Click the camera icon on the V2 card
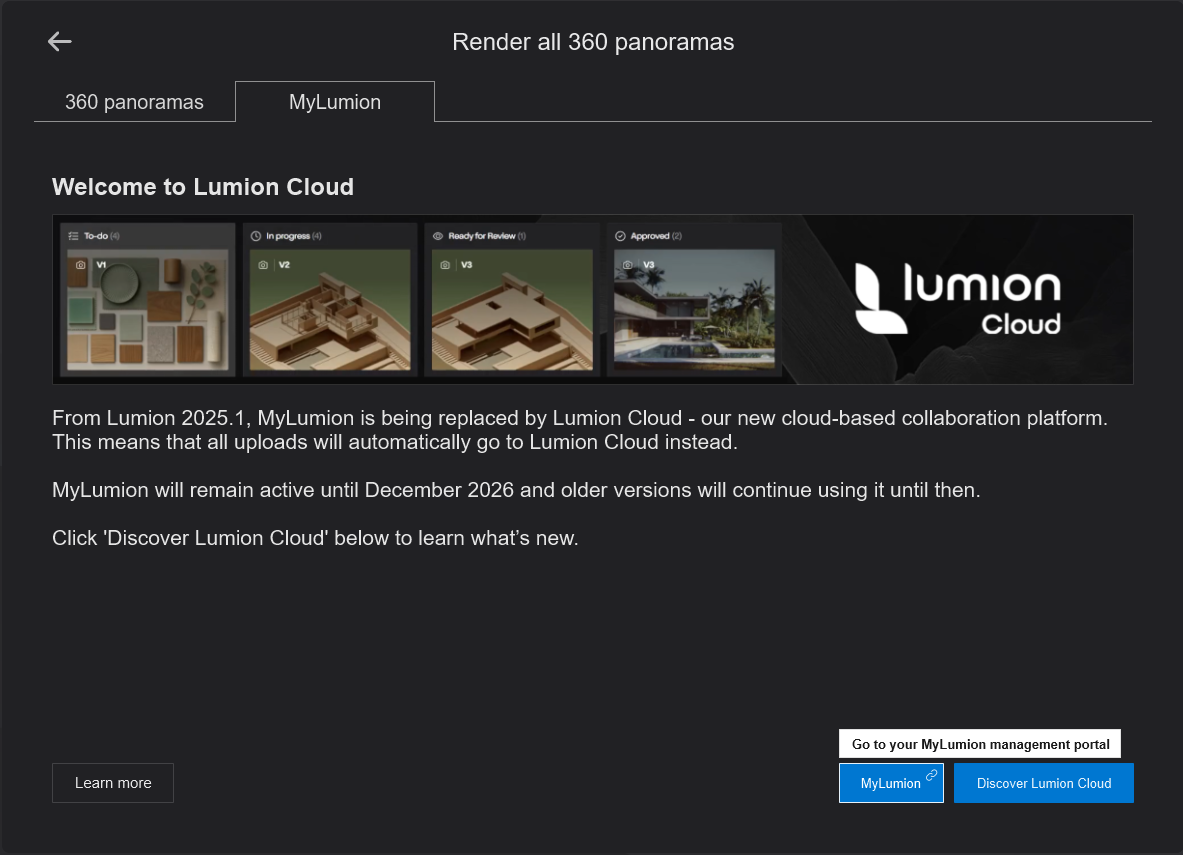 coord(263,265)
